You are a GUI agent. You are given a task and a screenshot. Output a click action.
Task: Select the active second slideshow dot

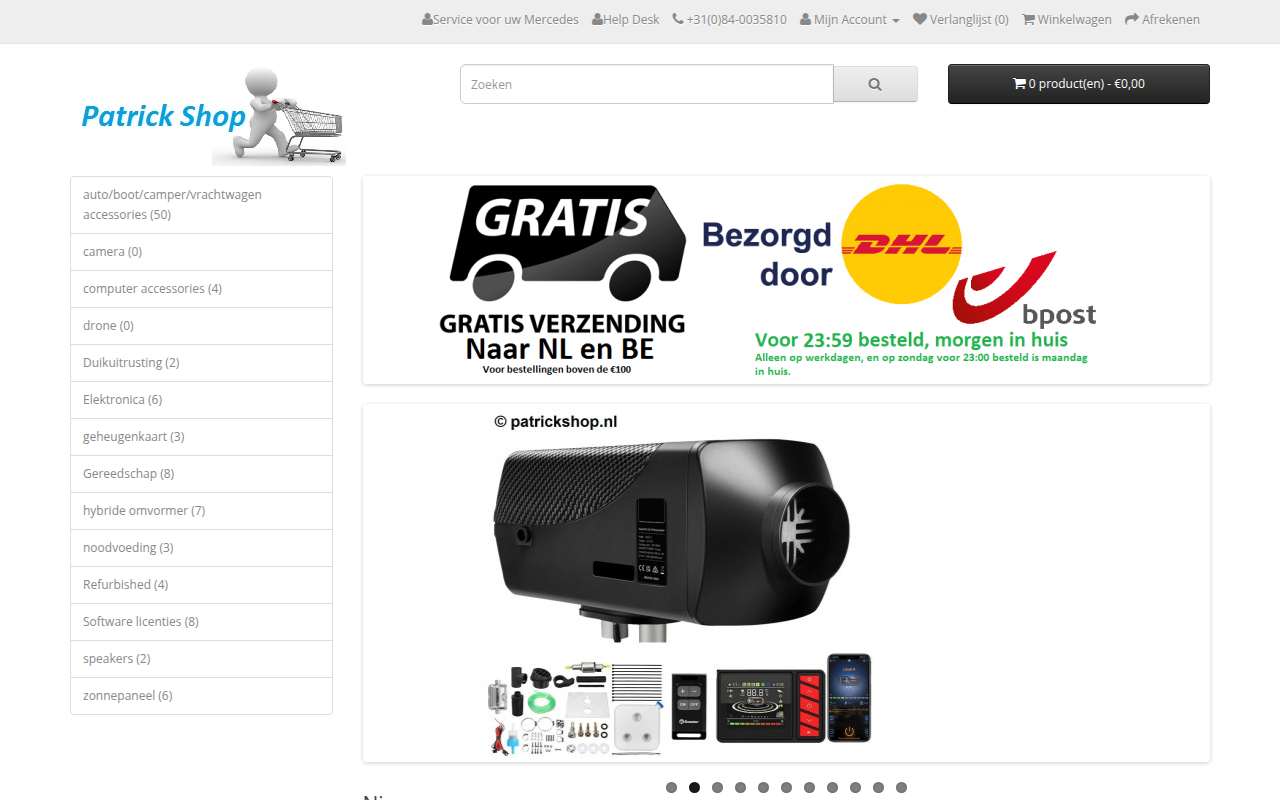tap(694, 788)
